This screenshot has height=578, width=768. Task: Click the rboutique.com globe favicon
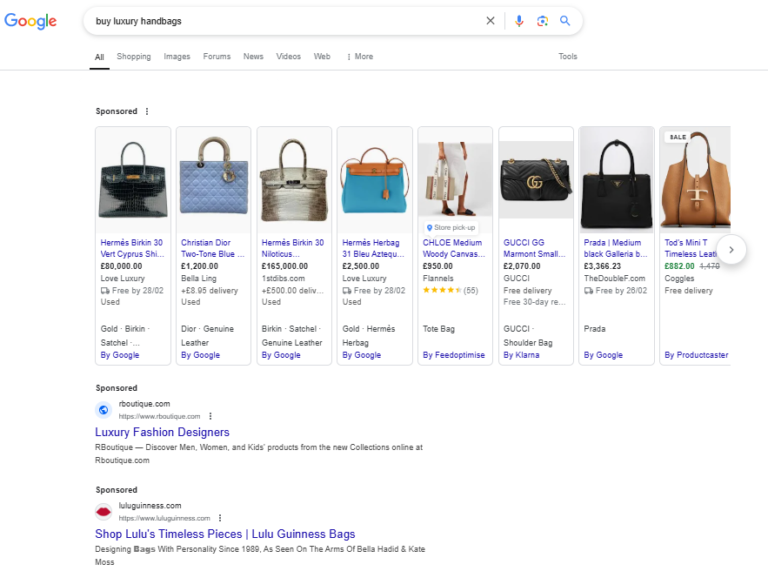point(103,410)
